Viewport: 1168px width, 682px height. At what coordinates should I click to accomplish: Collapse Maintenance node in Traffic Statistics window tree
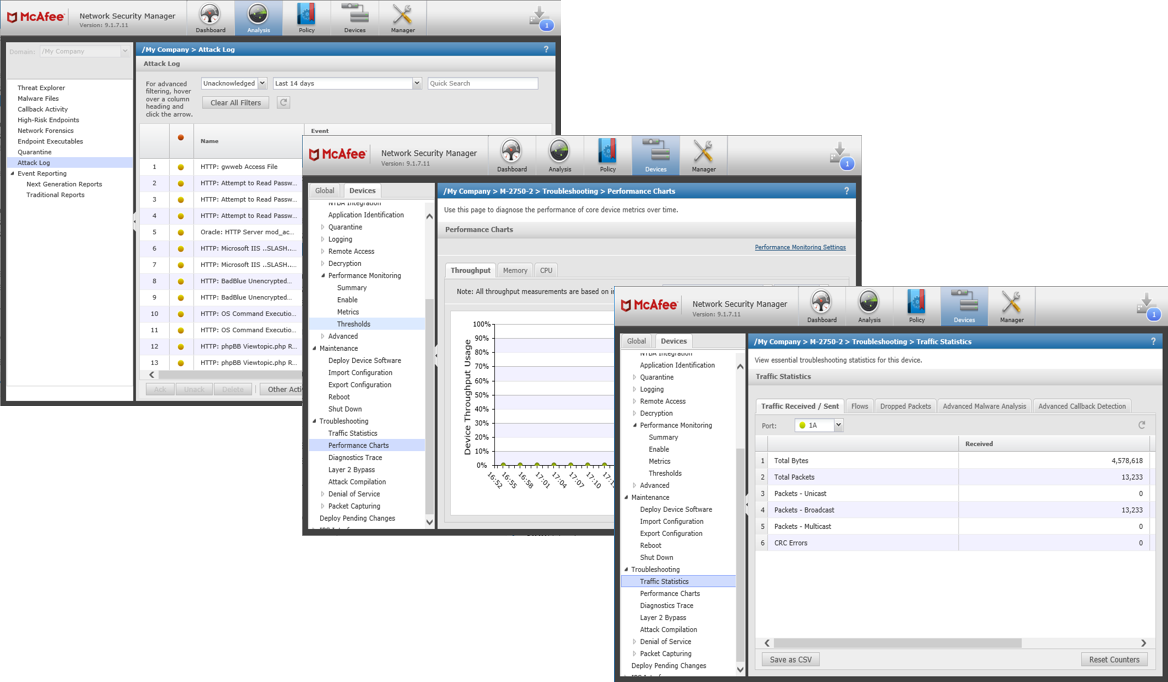pos(626,497)
